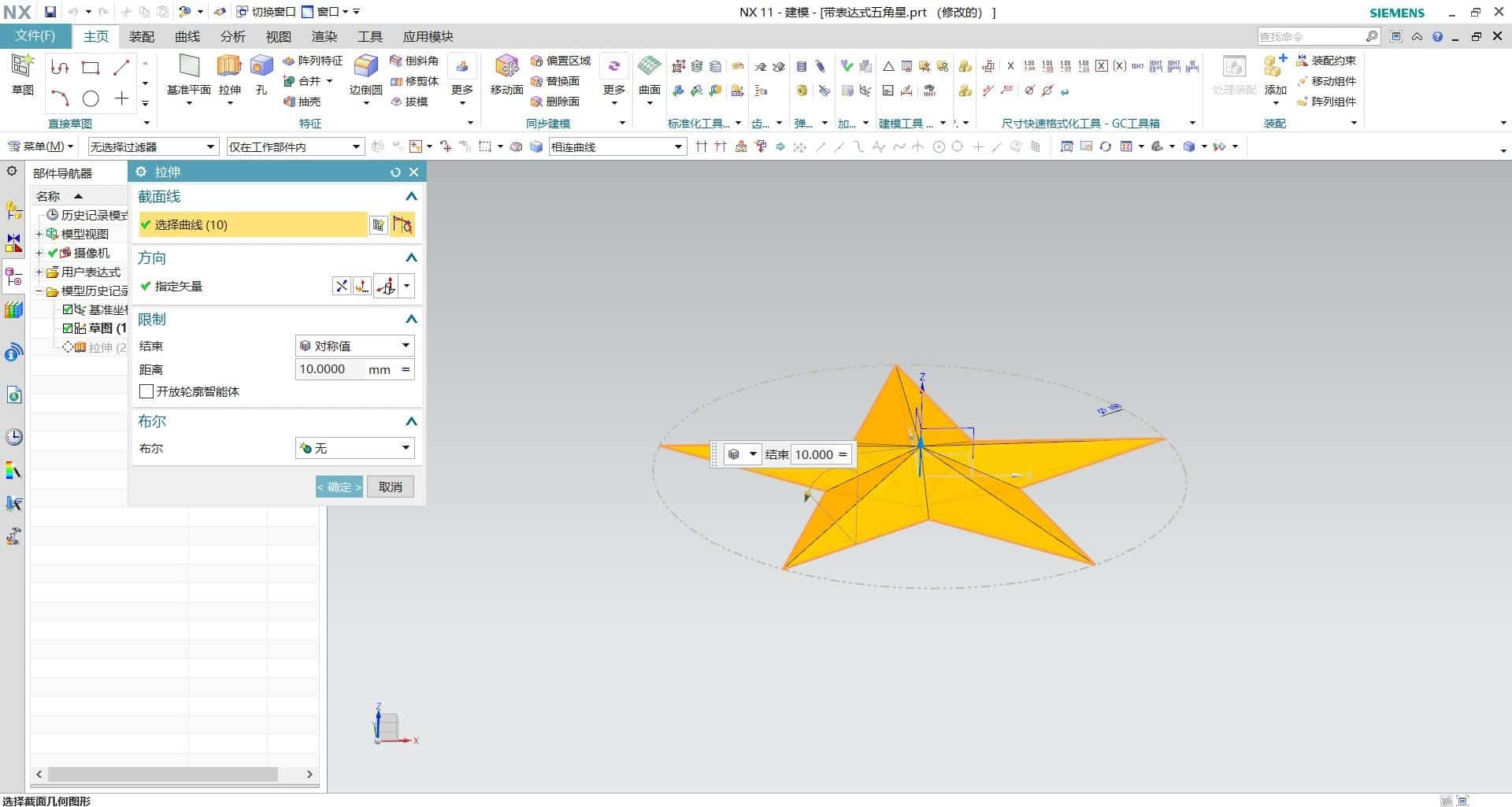Click the sketch section icon beside 选择曲线
1512x807 pixels.
[x=379, y=225]
